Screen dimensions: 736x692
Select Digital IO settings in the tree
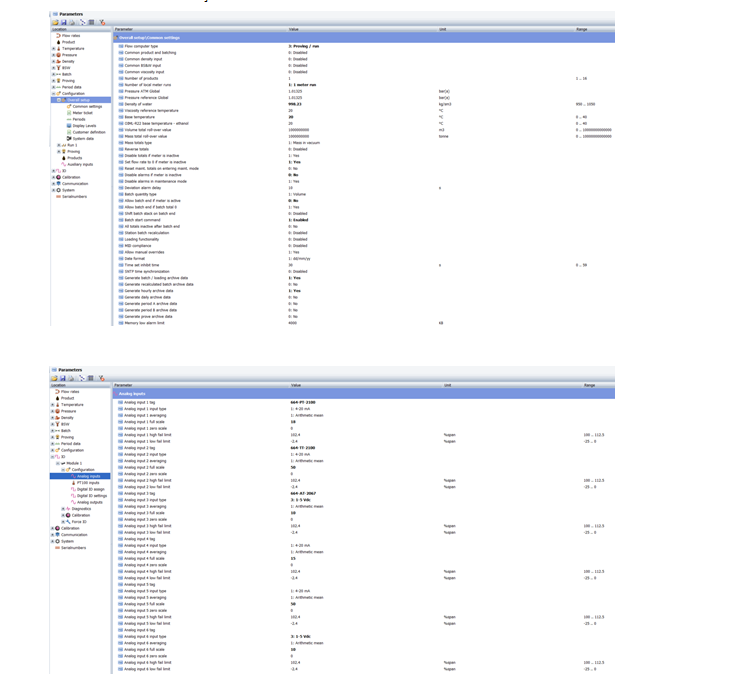tap(92, 496)
